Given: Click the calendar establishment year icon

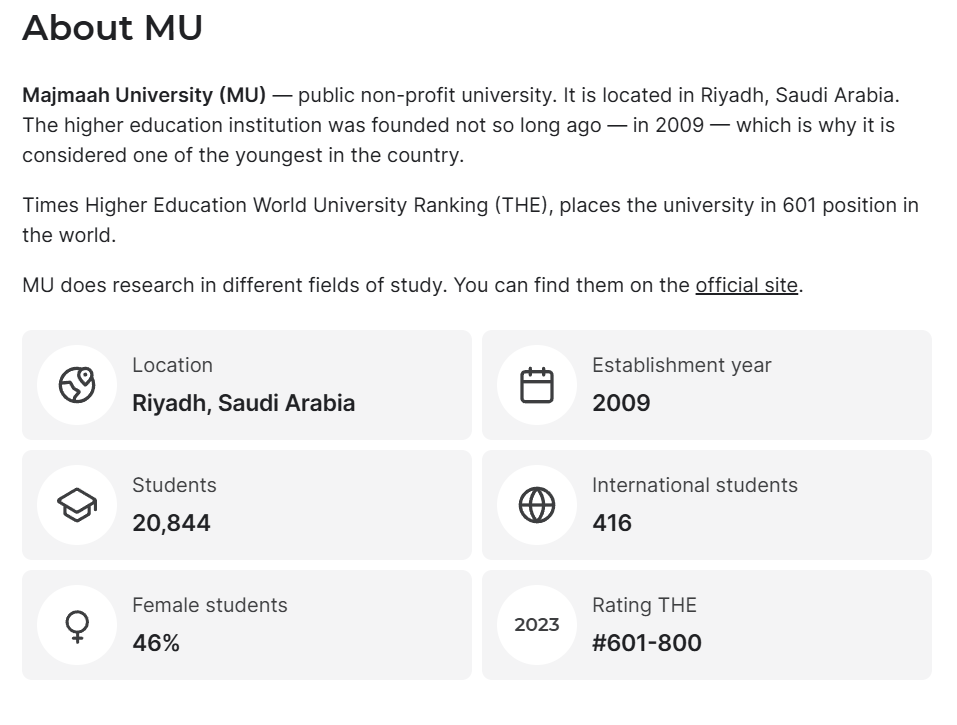Looking at the screenshot, I should tap(536, 385).
